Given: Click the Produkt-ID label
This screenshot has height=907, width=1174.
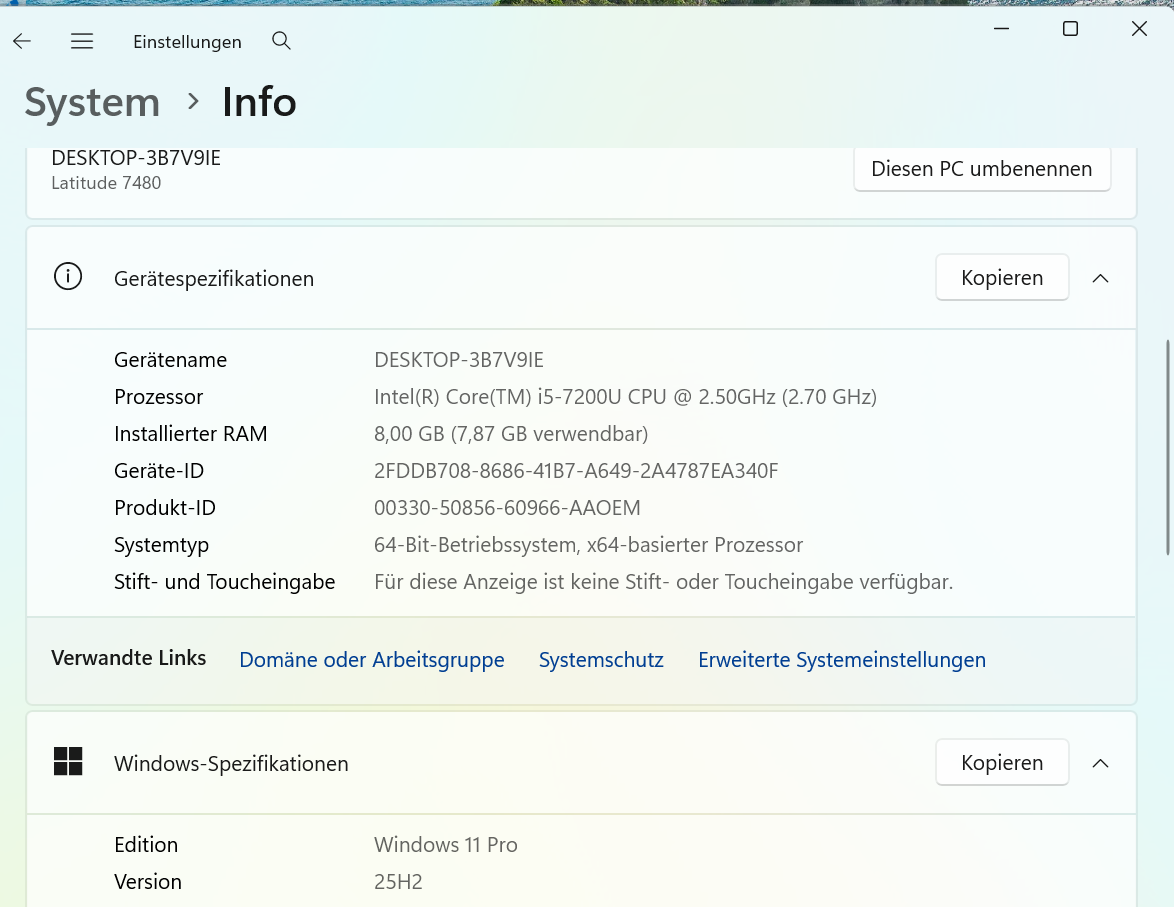Looking at the screenshot, I should tap(165, 508).
